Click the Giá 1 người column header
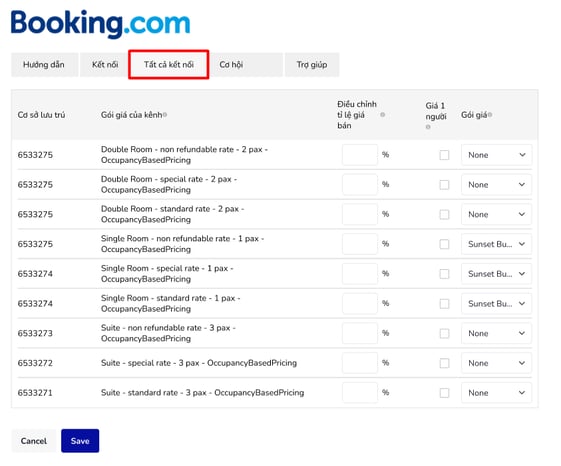 coord(436,111)
